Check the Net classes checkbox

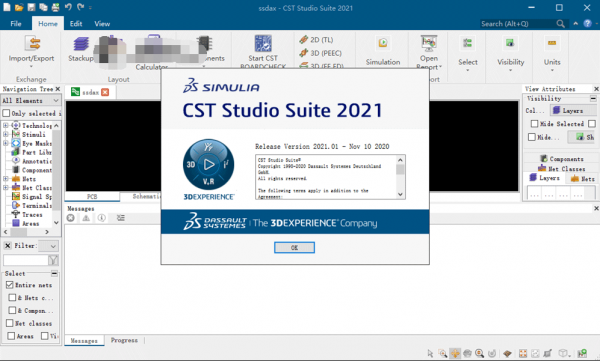[x=10, y=323]
